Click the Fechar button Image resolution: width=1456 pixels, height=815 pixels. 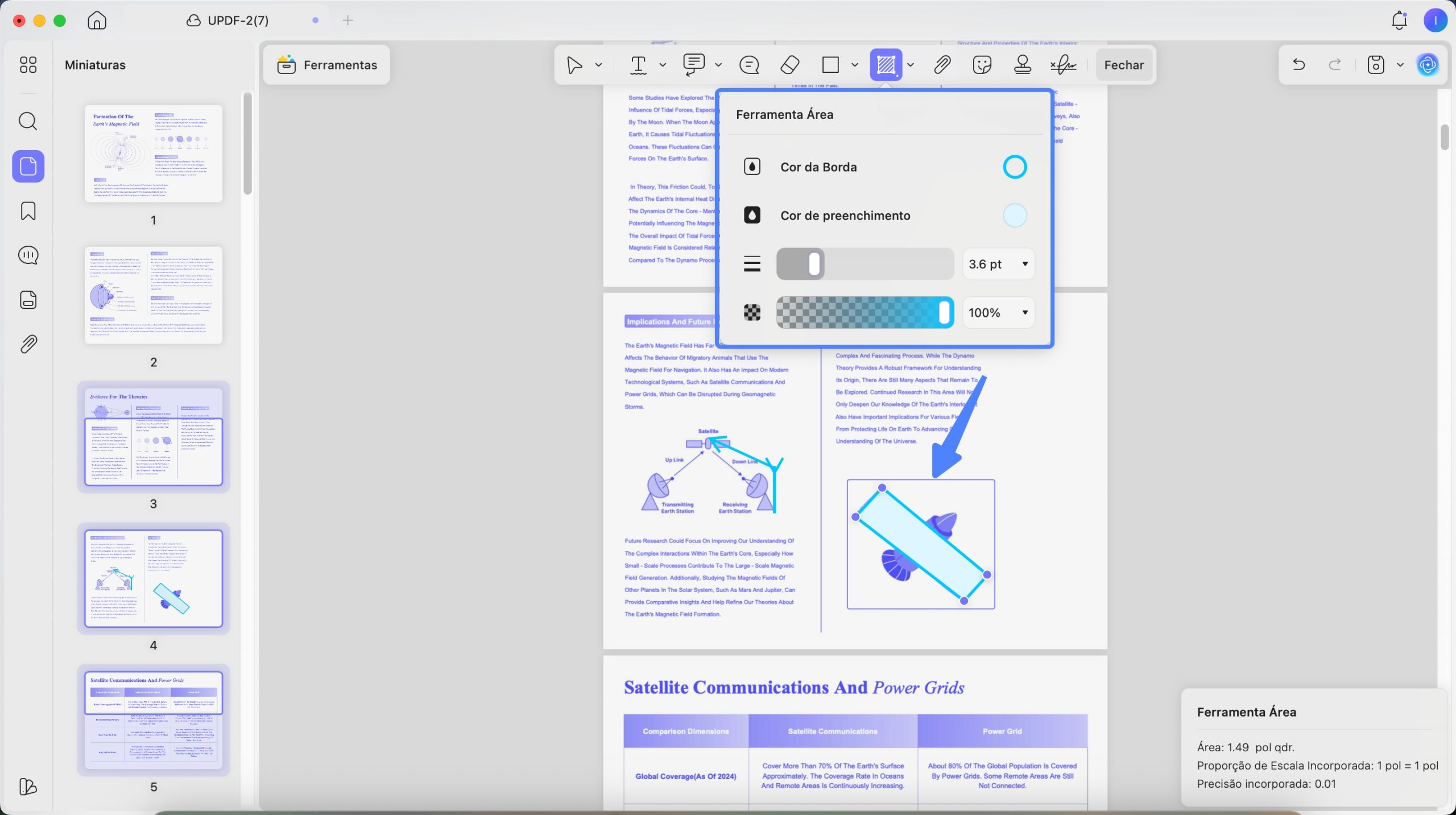tap(1124, 65)
